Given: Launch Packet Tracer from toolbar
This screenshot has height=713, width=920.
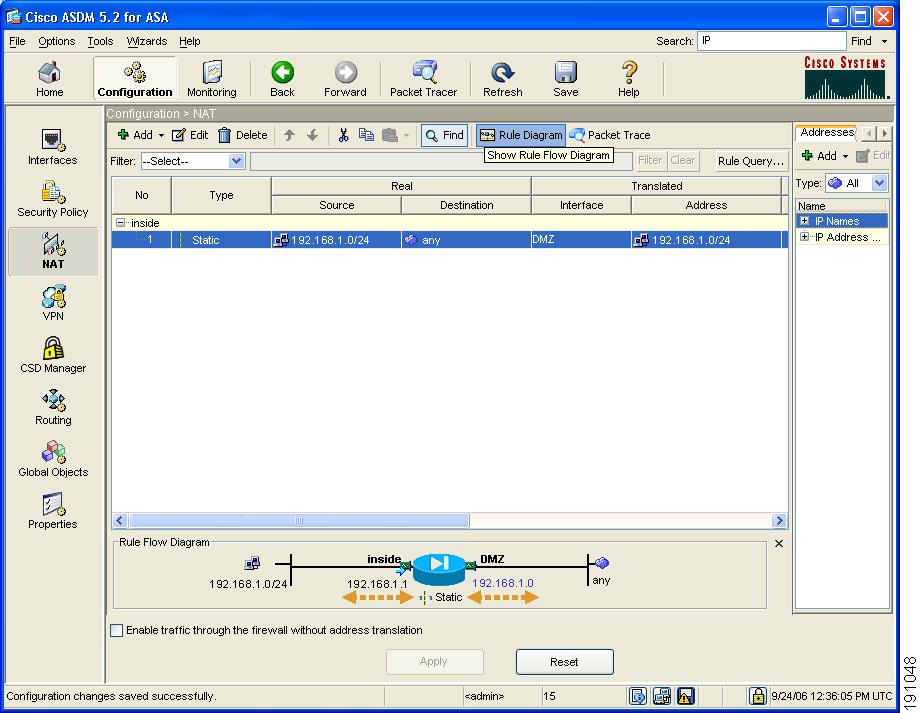Looking at the screenshot, I should 424,79.
